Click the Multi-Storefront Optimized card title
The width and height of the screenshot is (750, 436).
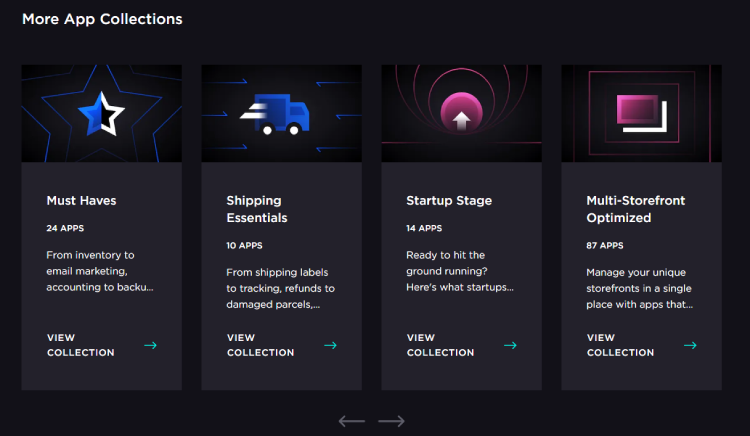(x=636, y=209)
